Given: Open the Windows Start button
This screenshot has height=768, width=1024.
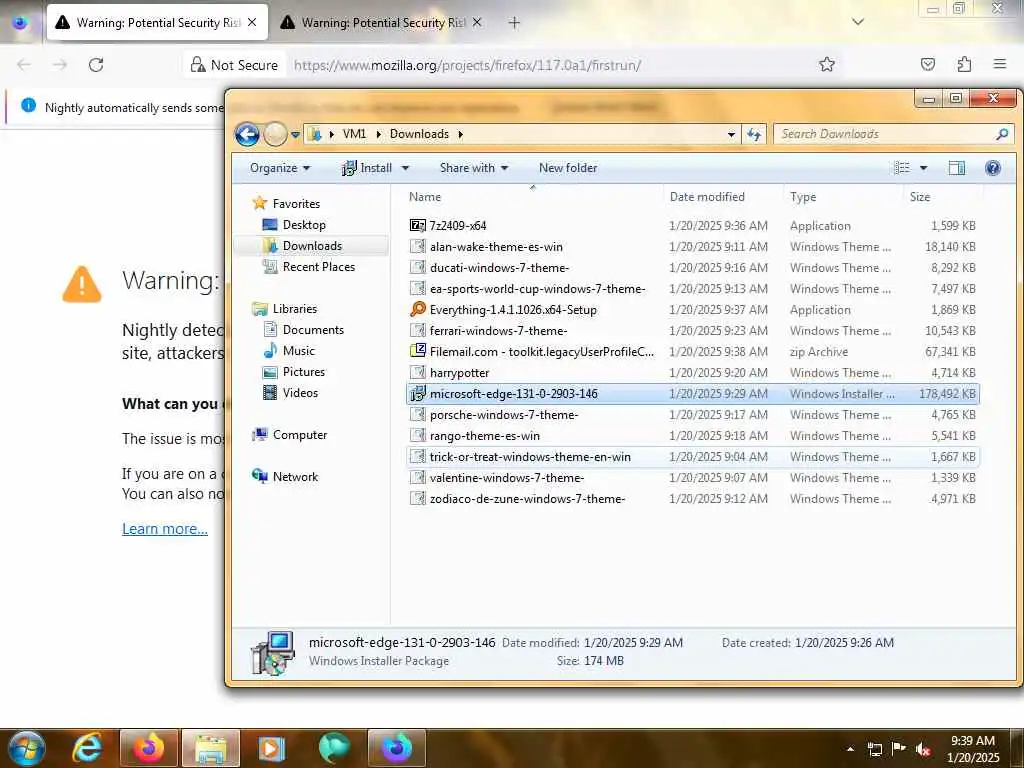Looking at the screenshot, I should point(26,748).
